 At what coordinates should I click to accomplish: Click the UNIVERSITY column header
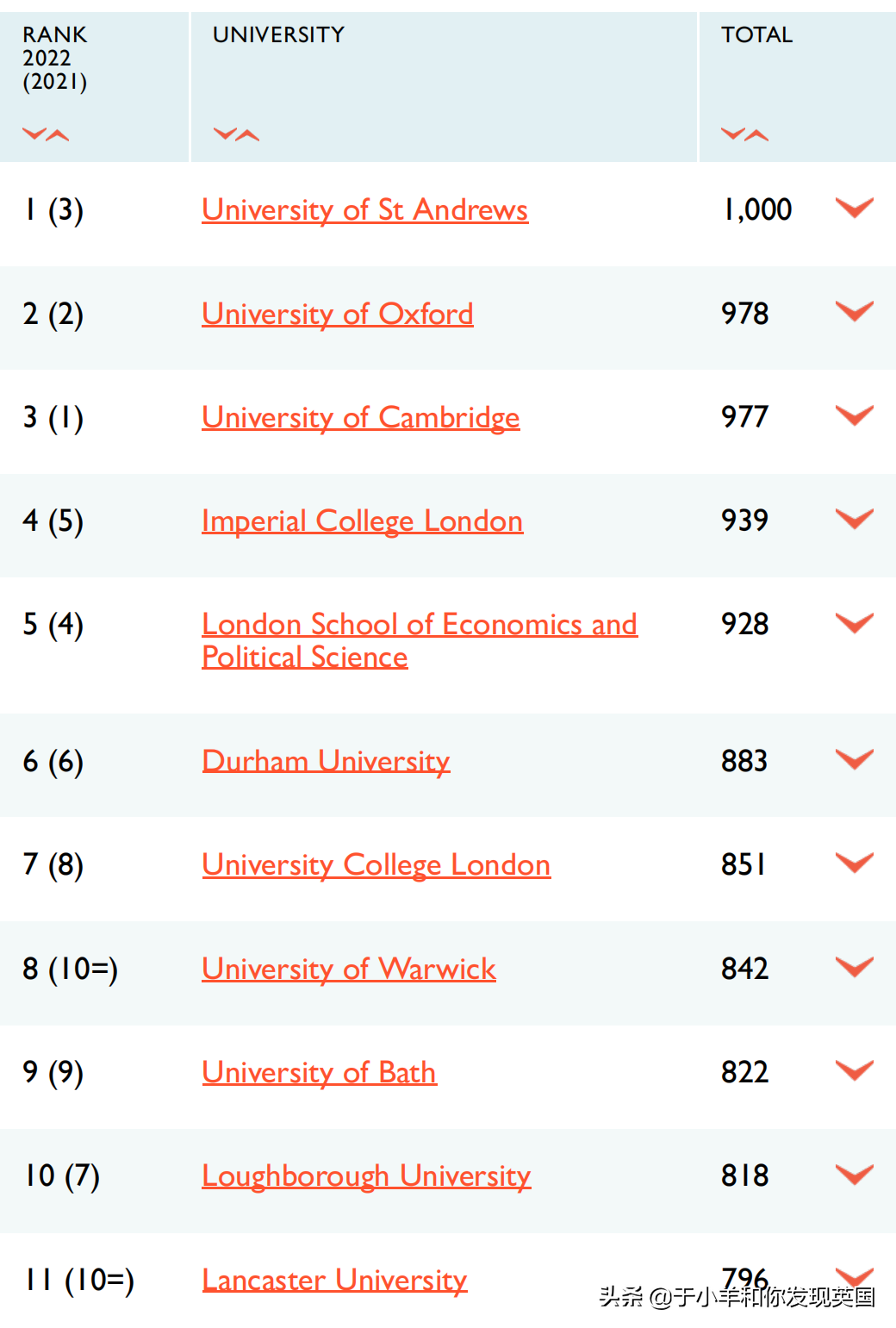point(277,34)
